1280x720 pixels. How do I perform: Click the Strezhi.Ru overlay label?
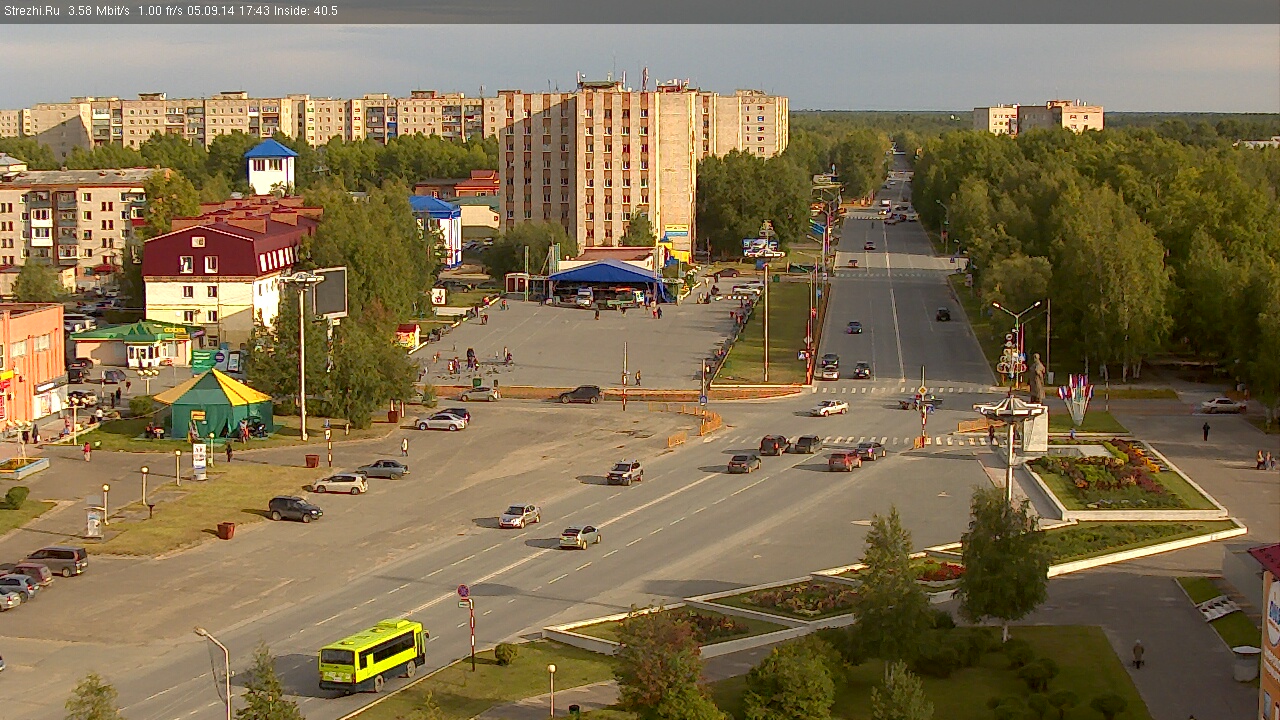point(31,11)
